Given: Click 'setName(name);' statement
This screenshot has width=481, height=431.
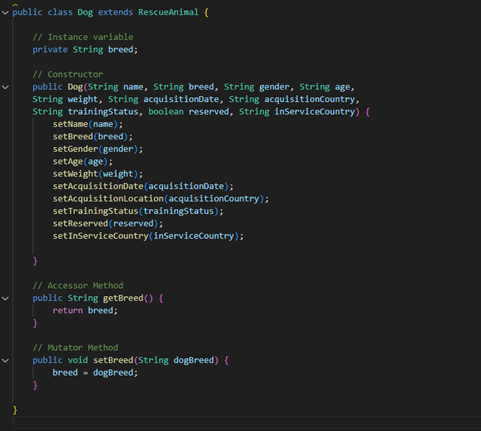Looking at the screenshot, I should point(88,124).
